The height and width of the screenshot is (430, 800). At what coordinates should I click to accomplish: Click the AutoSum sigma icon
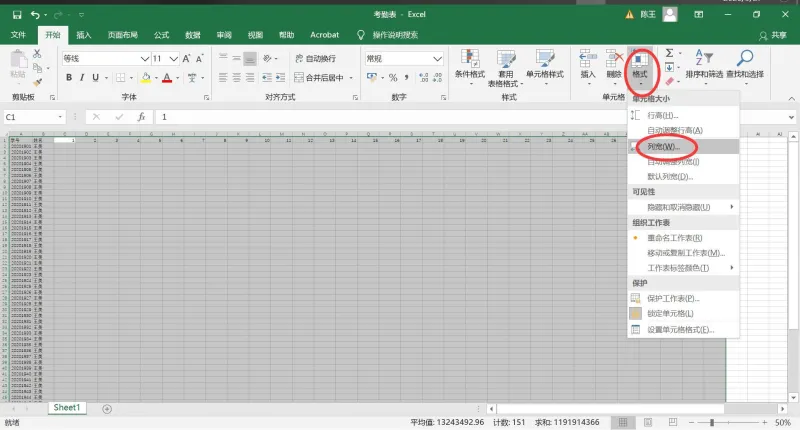[x=669, y=53]
